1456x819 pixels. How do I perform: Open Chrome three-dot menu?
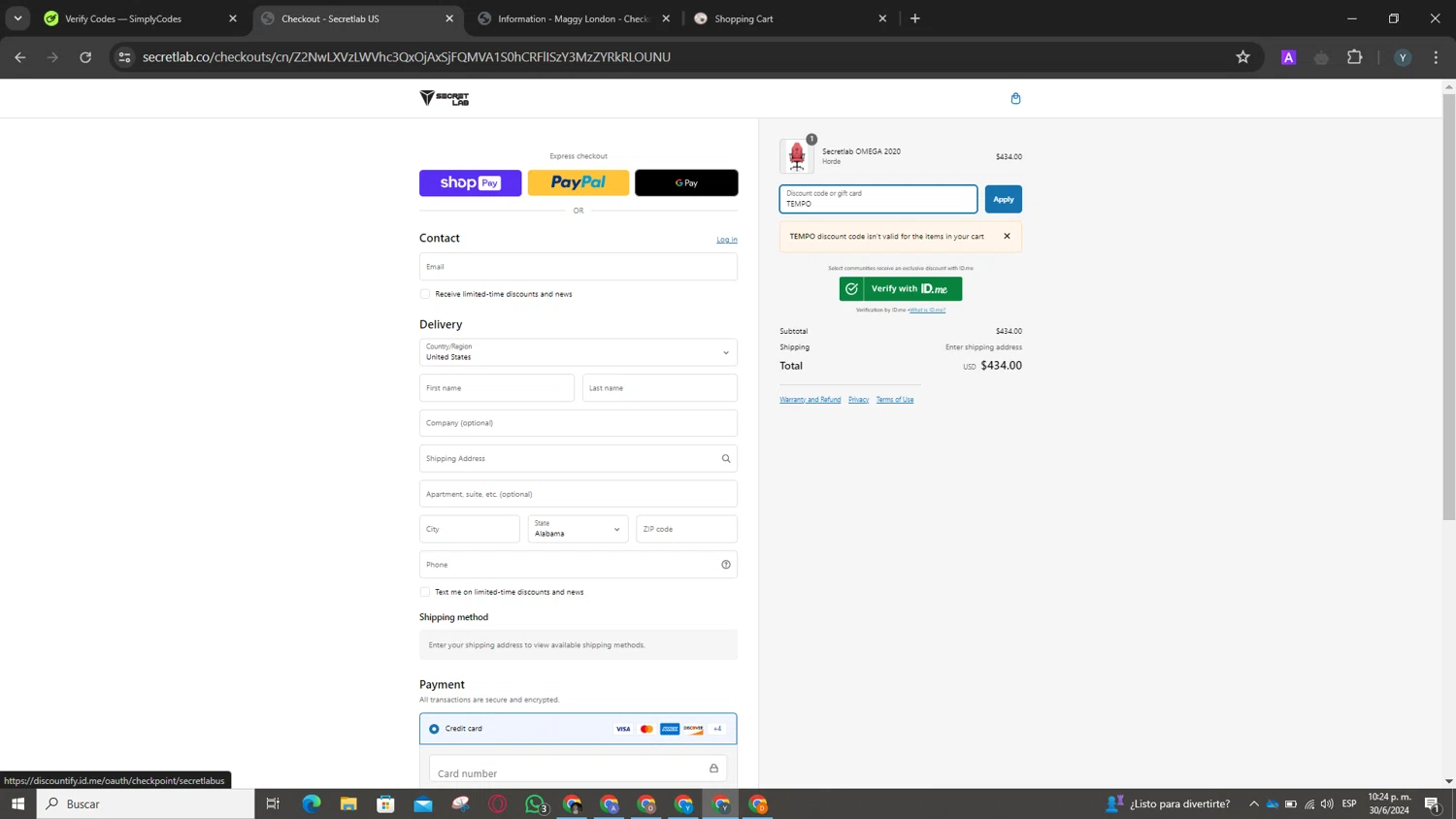click(x=1437, y=57)
